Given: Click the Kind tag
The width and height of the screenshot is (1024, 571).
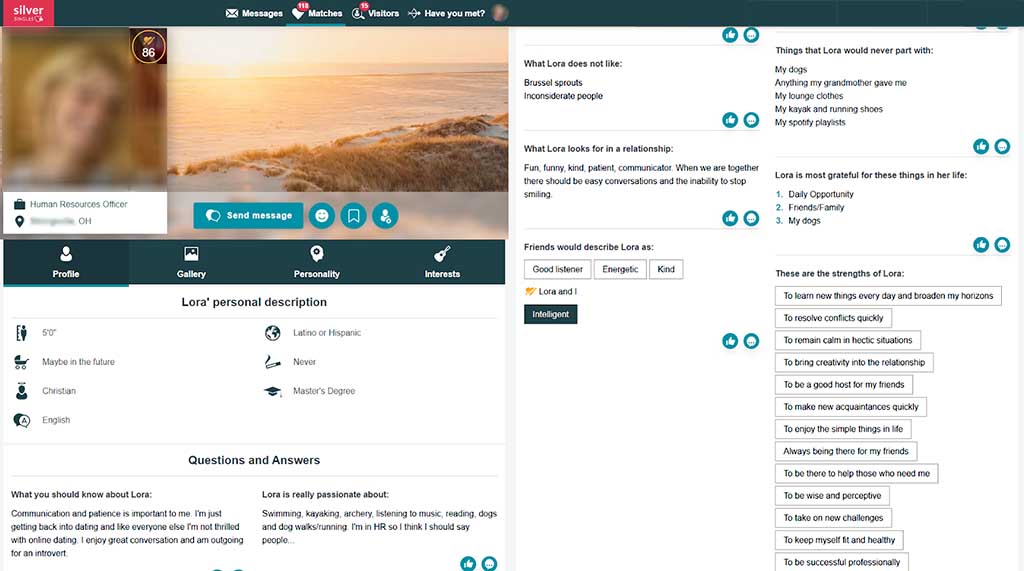Looking at the screenshot, I should click(666, 269).
